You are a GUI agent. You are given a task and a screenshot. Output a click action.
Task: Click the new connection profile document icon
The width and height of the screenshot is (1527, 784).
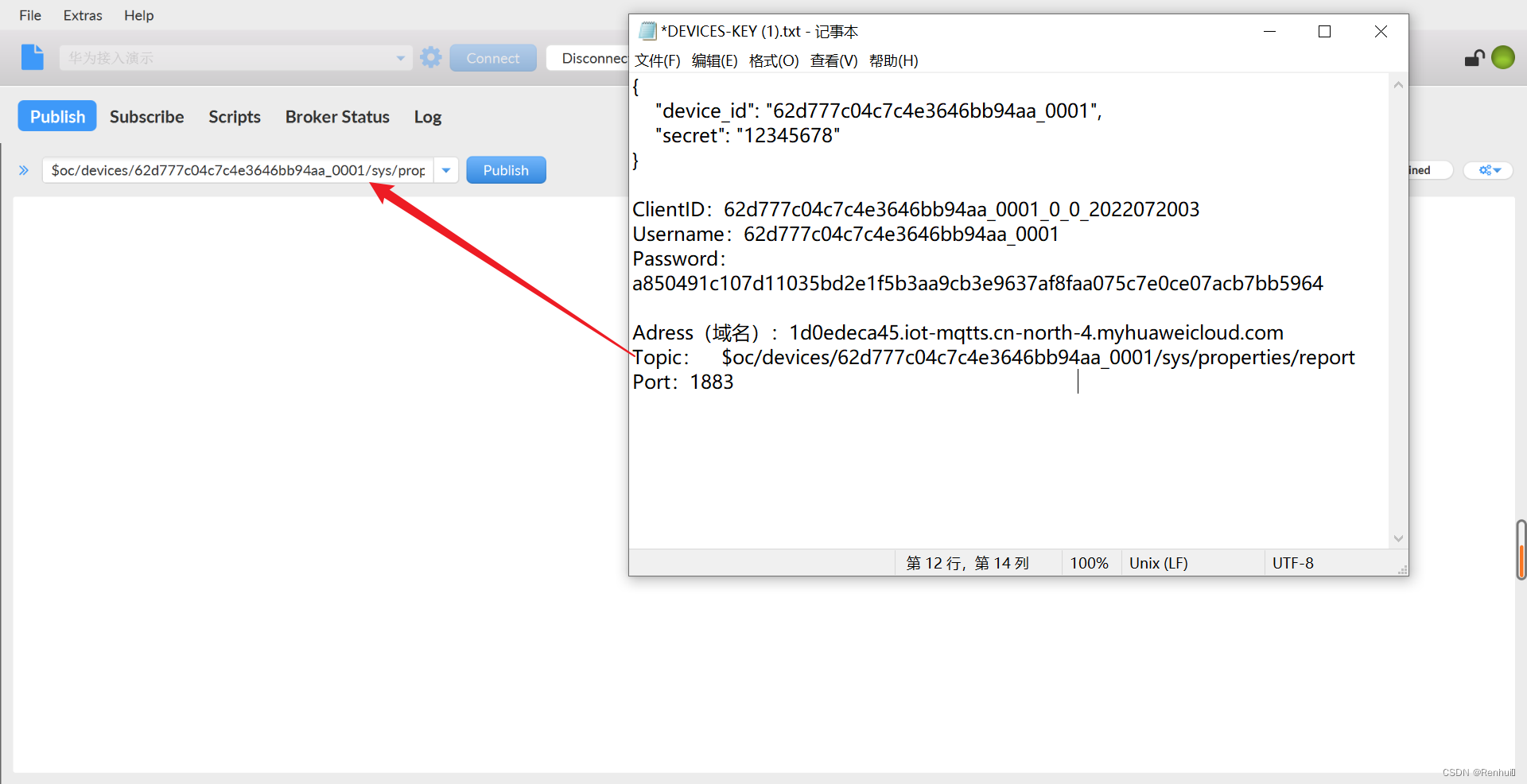pos(33,57)
